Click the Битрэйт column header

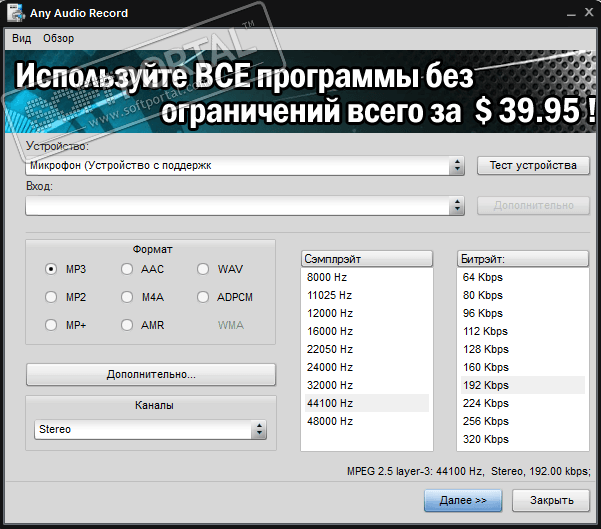click(x=523, y=259)
